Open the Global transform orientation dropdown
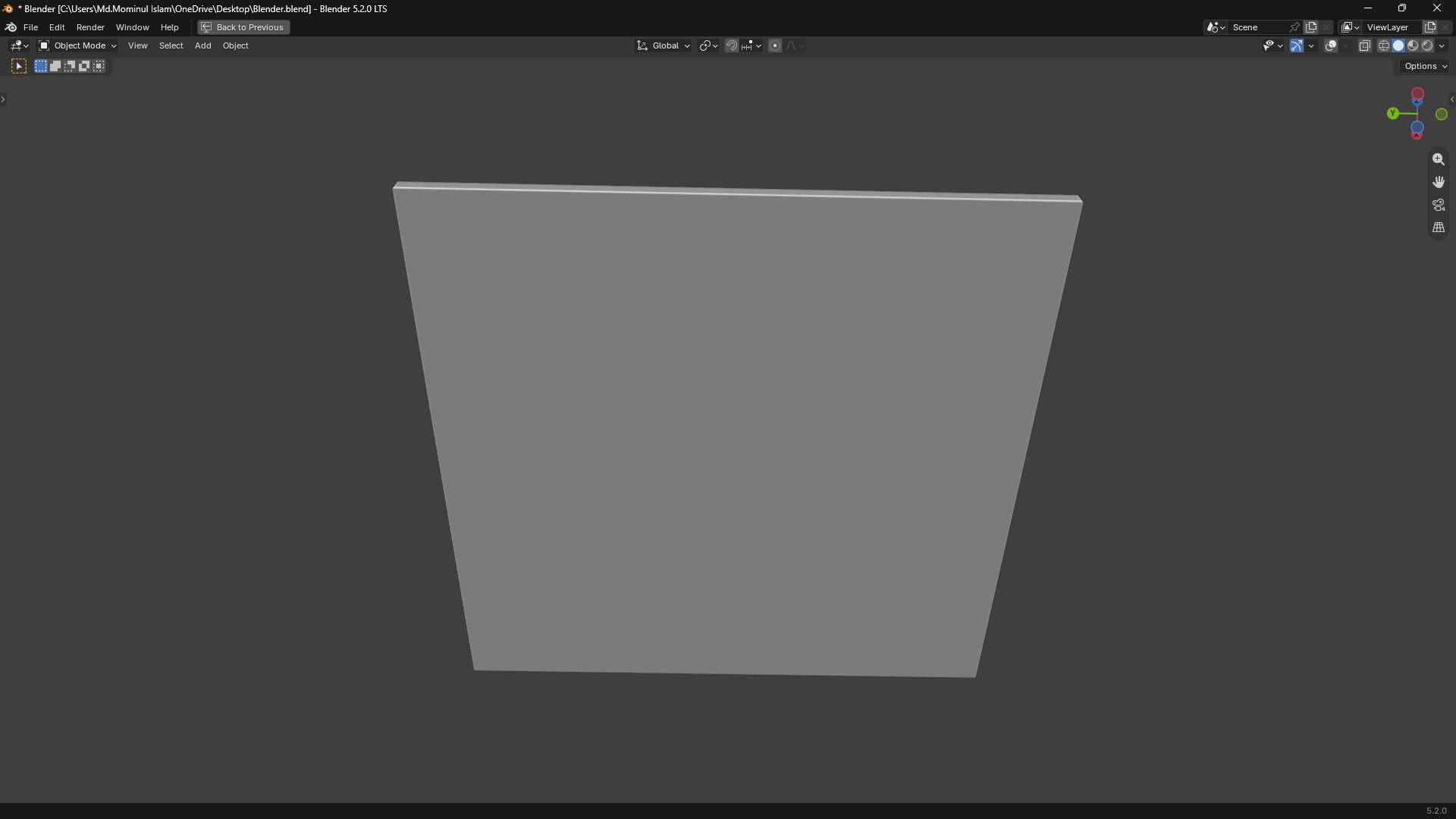This screenshot has height=819, width=1456. pos(664,46)
